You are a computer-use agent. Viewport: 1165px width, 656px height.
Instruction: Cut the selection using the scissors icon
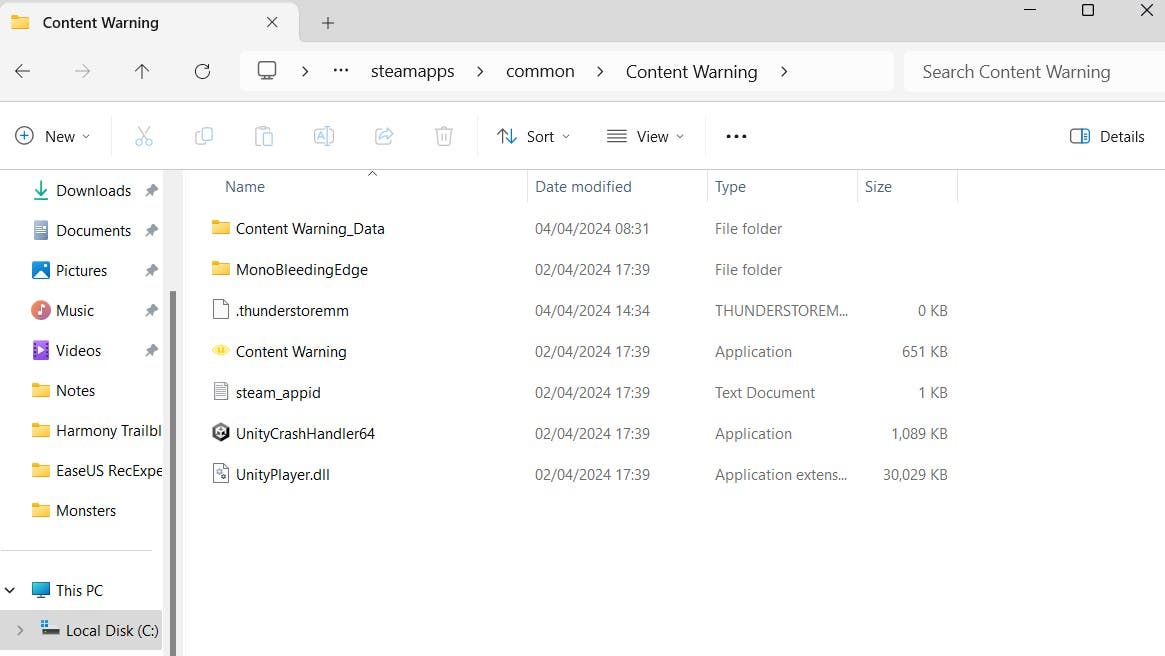[x=144, y=135]
